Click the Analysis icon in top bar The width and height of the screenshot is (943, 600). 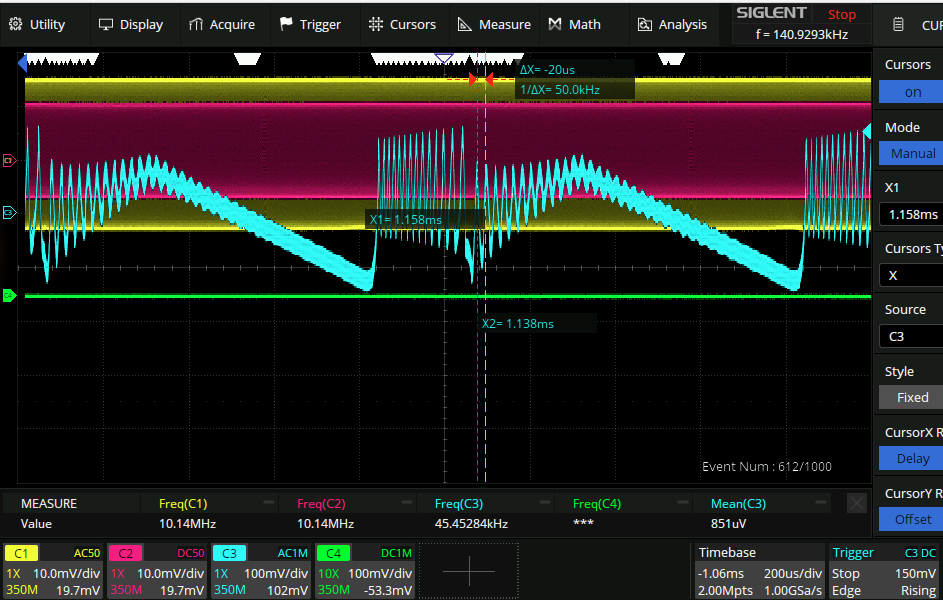[x=645, y=24]
